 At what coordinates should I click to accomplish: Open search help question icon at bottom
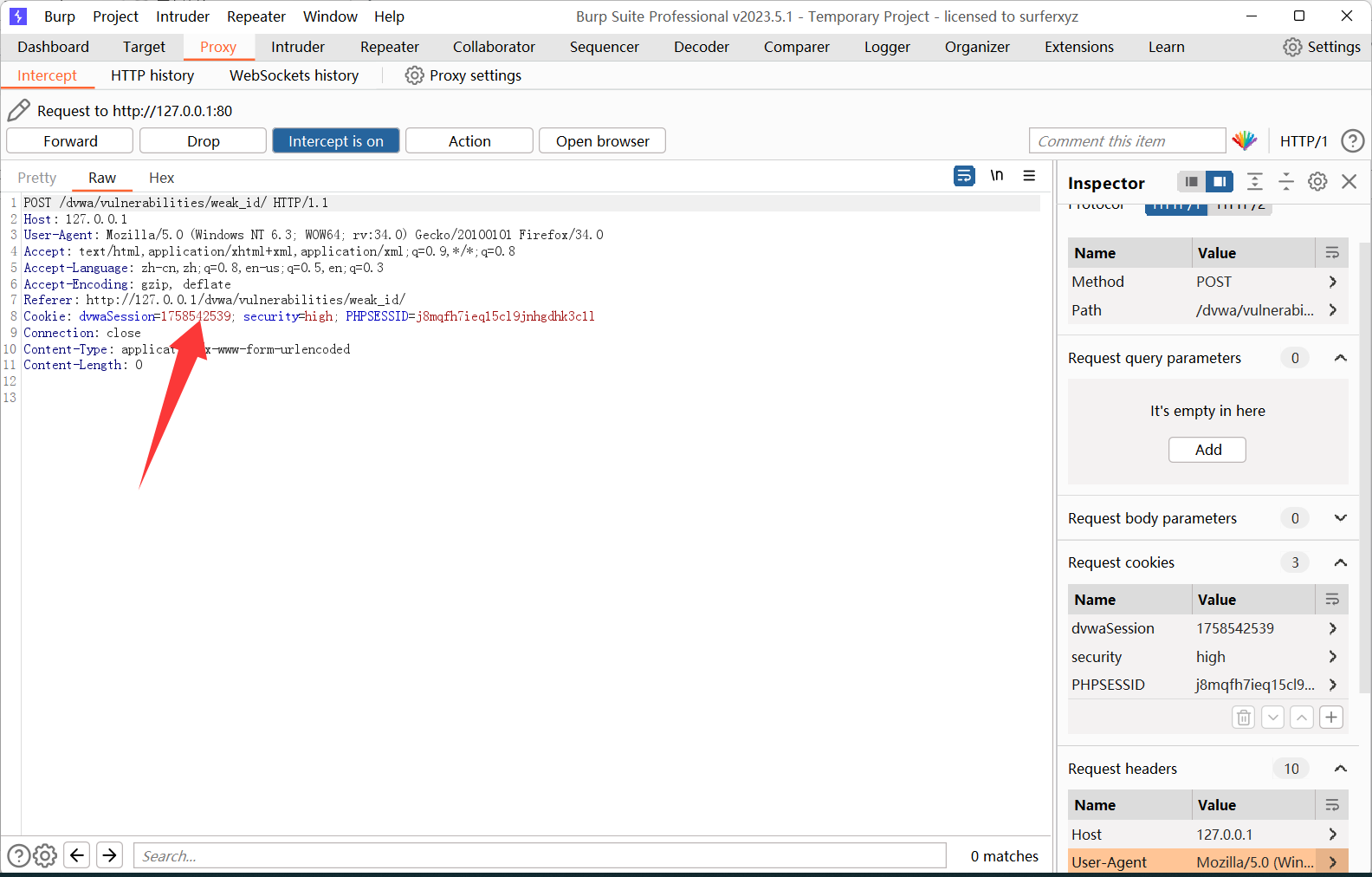(18, 856)
